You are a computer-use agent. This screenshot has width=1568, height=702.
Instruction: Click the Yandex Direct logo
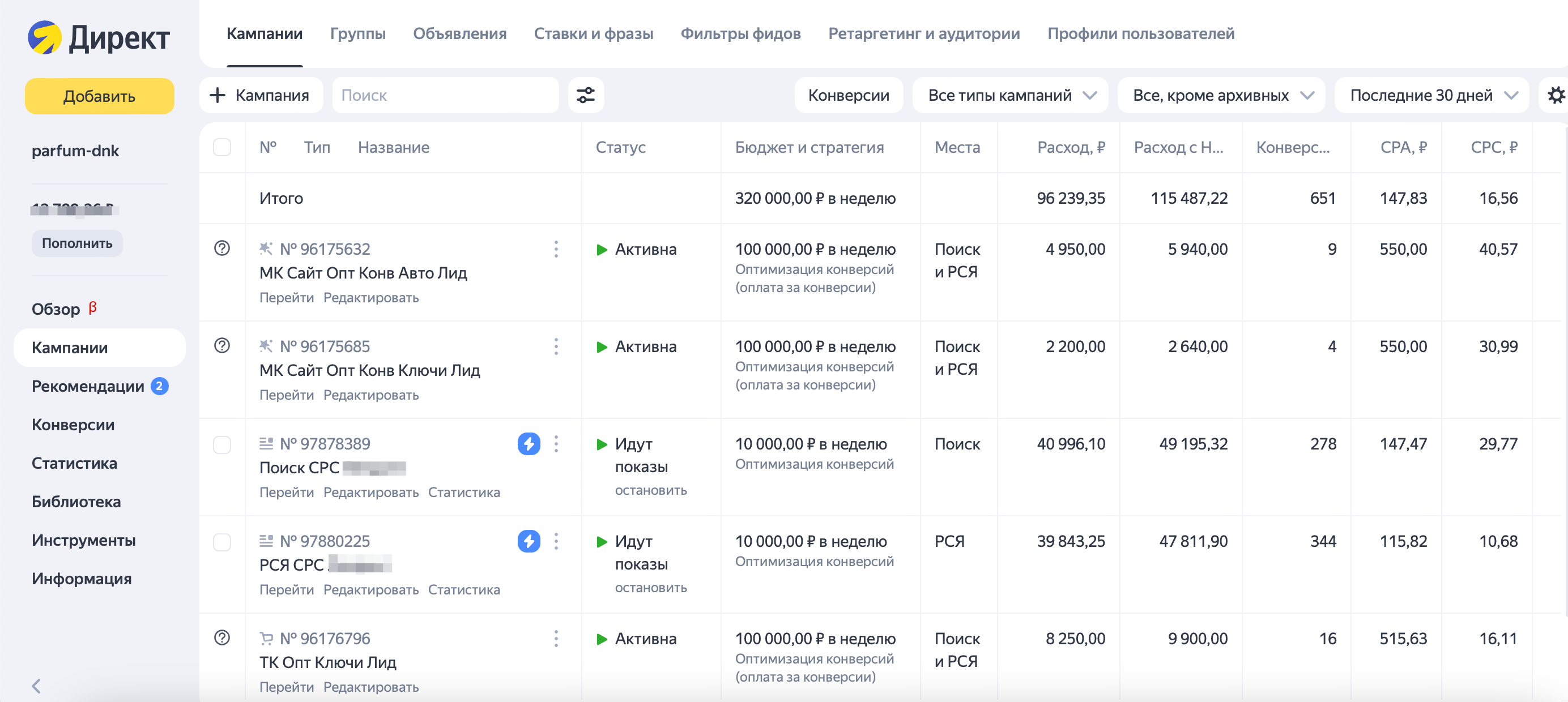tap(99, 38)
